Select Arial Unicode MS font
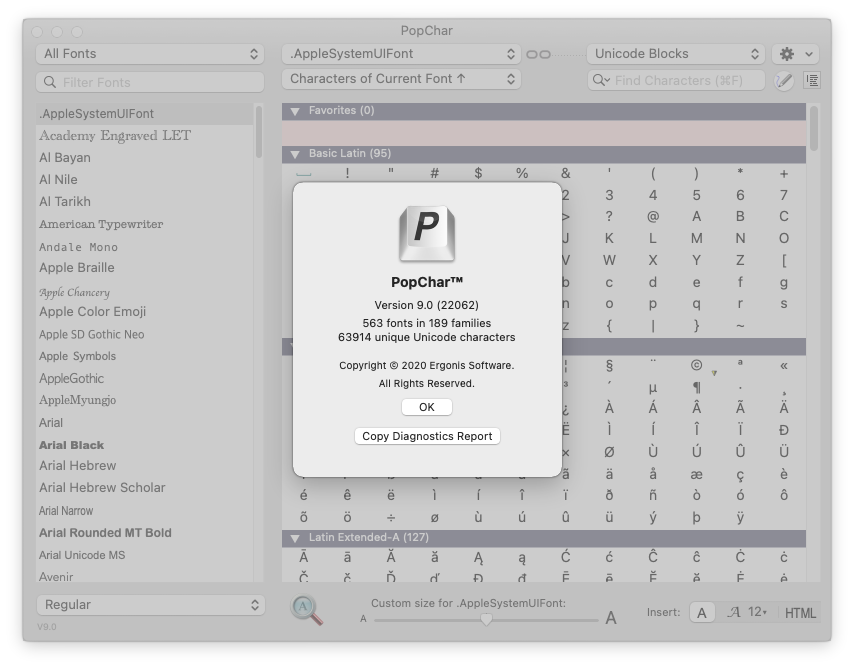Screen dimensions: 854x668 (x=144, y=555)
